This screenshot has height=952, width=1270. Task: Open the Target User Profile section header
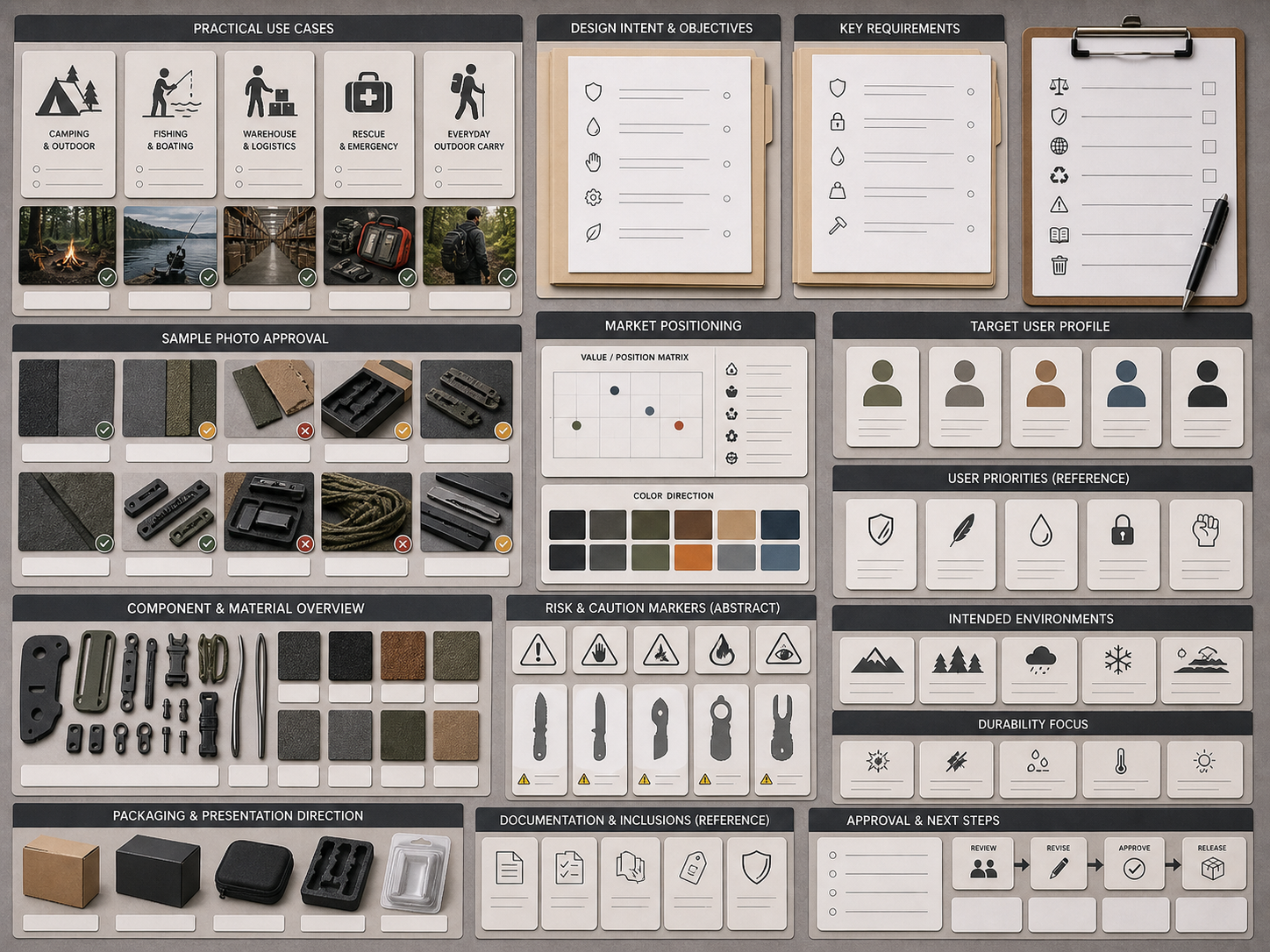click(1042, 326)
